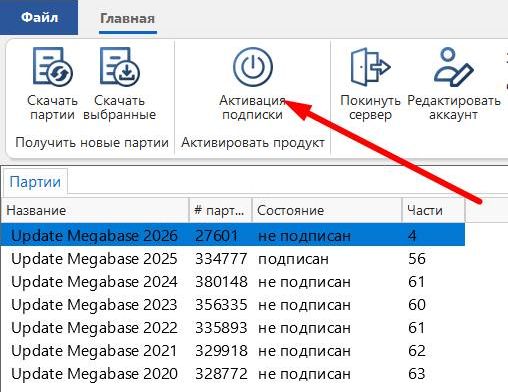508x392 pixels.
Task: Click the Скачать партии icon
Action: [x=52, y=66]
